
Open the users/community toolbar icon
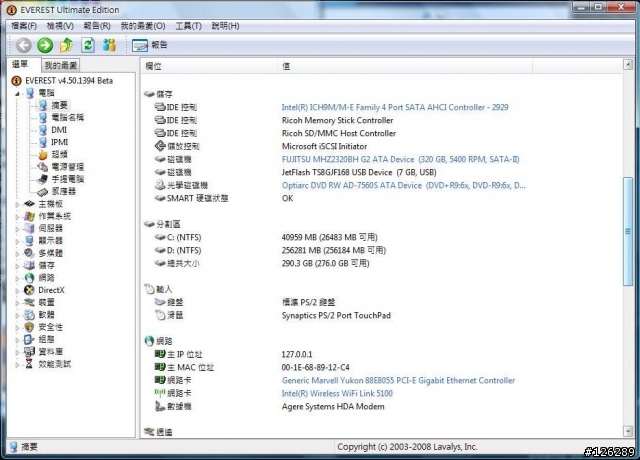109,45
